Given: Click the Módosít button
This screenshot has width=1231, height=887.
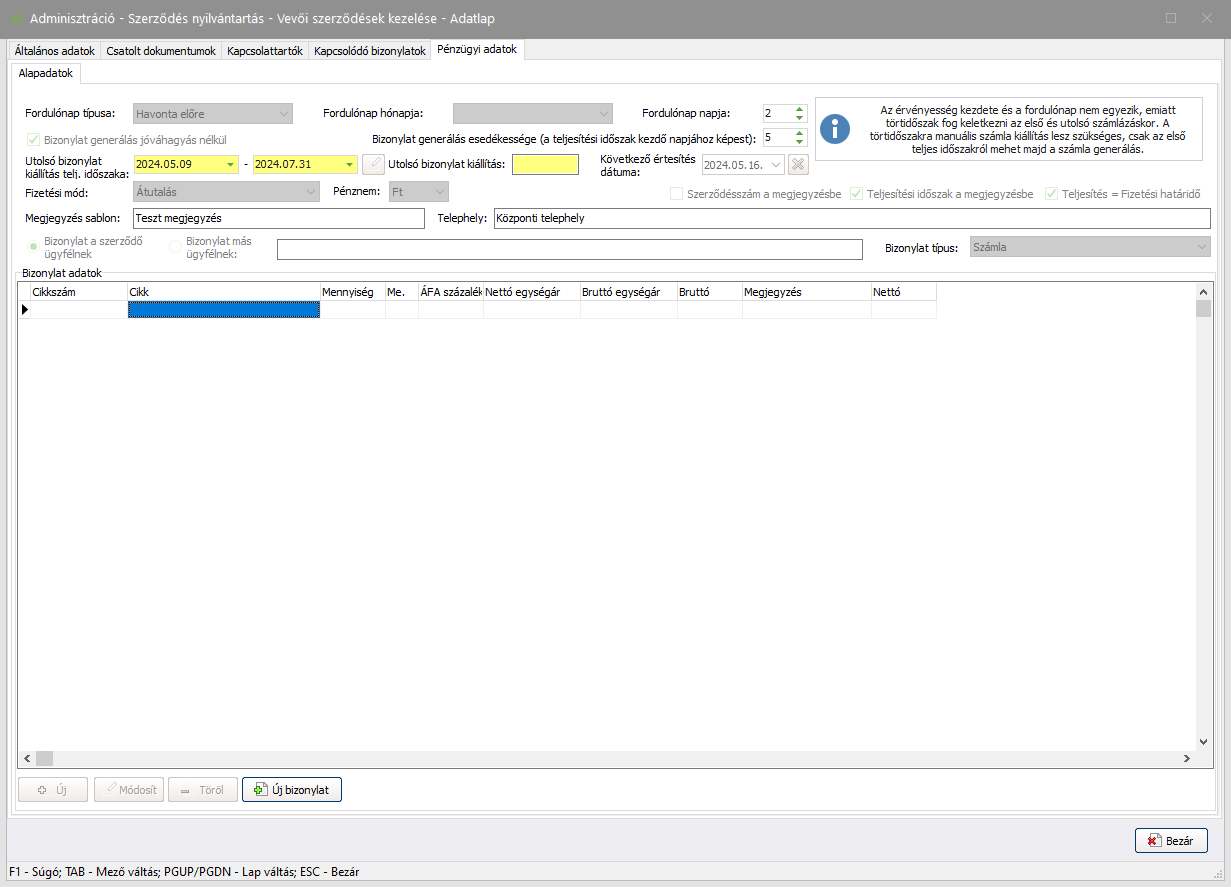Looking at the screenshot, I should tap(129, 789).
